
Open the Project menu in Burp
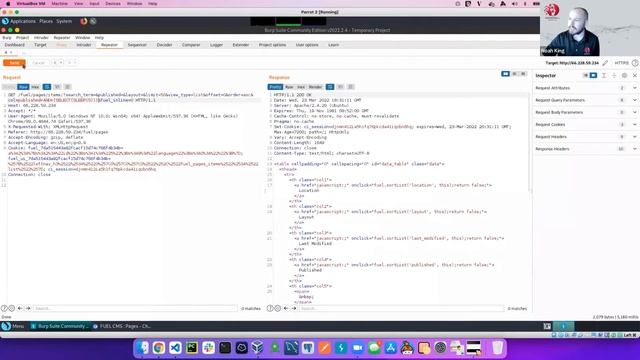point(22,38)
